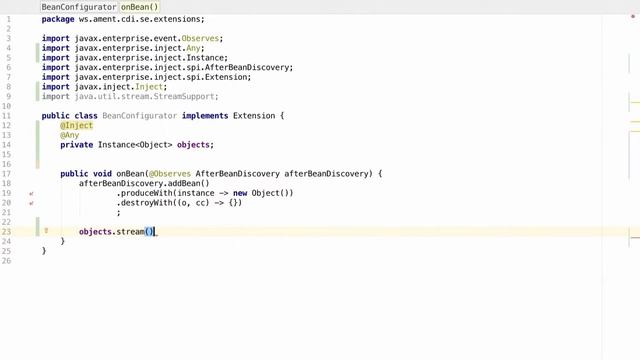The height and width of the screenshot is (360, 640).
Task: Click the lambda gutter icon on line 19
Action: pos(31,193)
